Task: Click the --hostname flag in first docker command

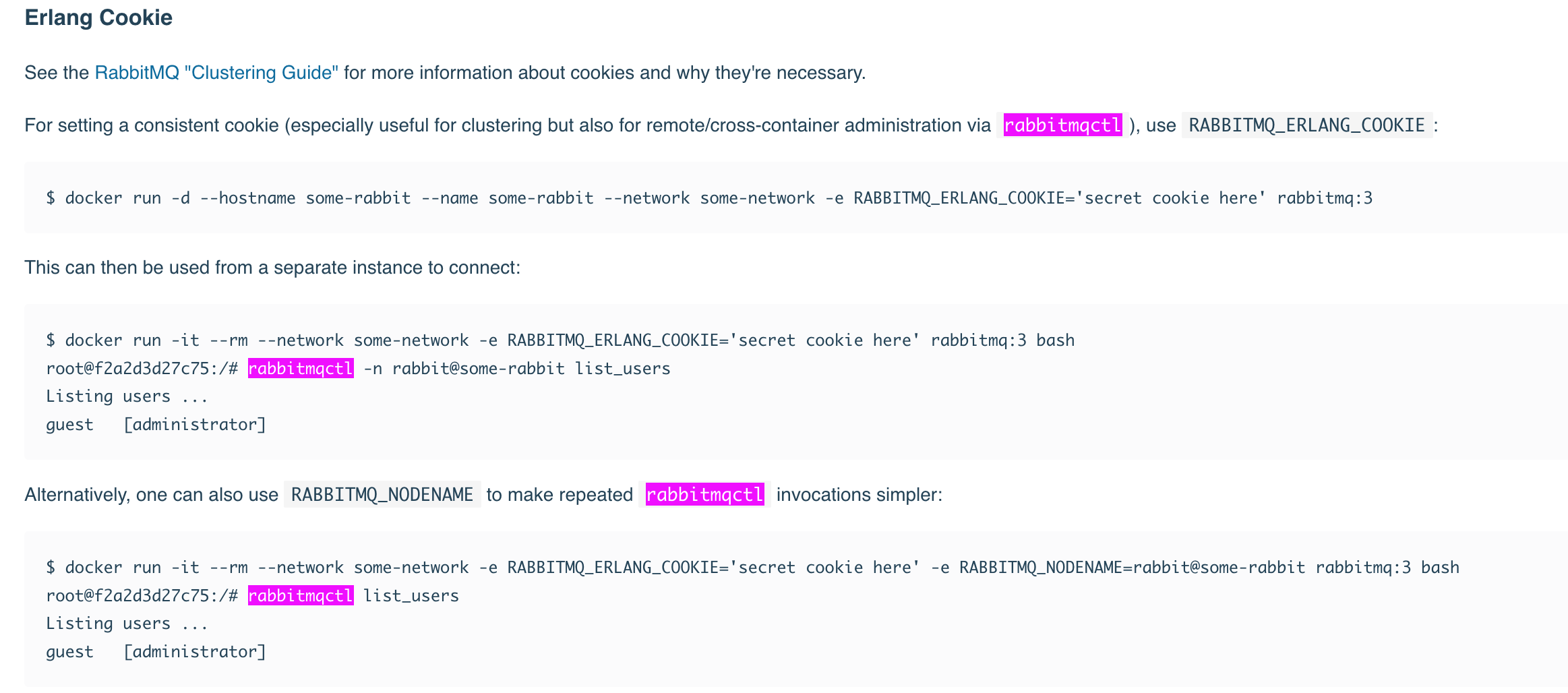Action: tap(247, 198)
